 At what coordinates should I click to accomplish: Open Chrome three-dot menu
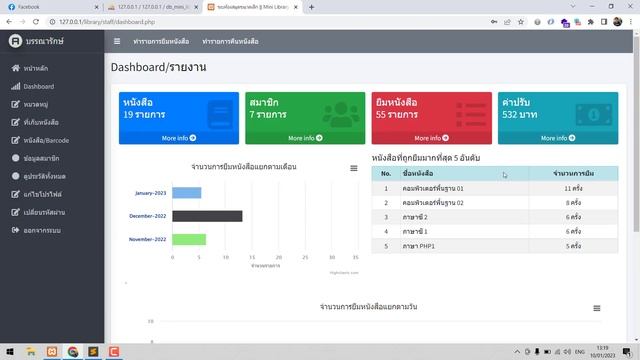[631, 22]
